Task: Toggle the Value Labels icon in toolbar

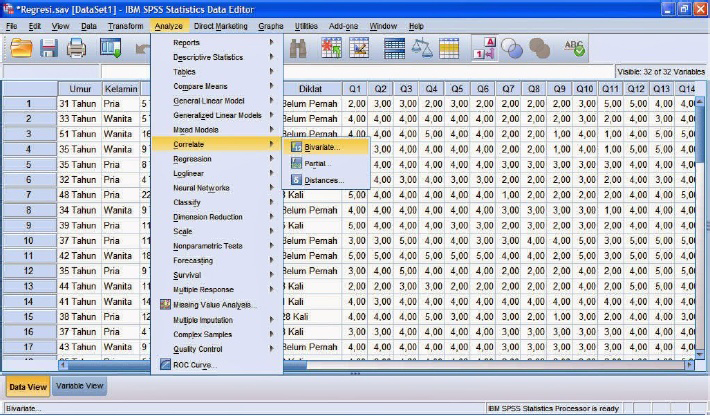Action: coord(485,47)
